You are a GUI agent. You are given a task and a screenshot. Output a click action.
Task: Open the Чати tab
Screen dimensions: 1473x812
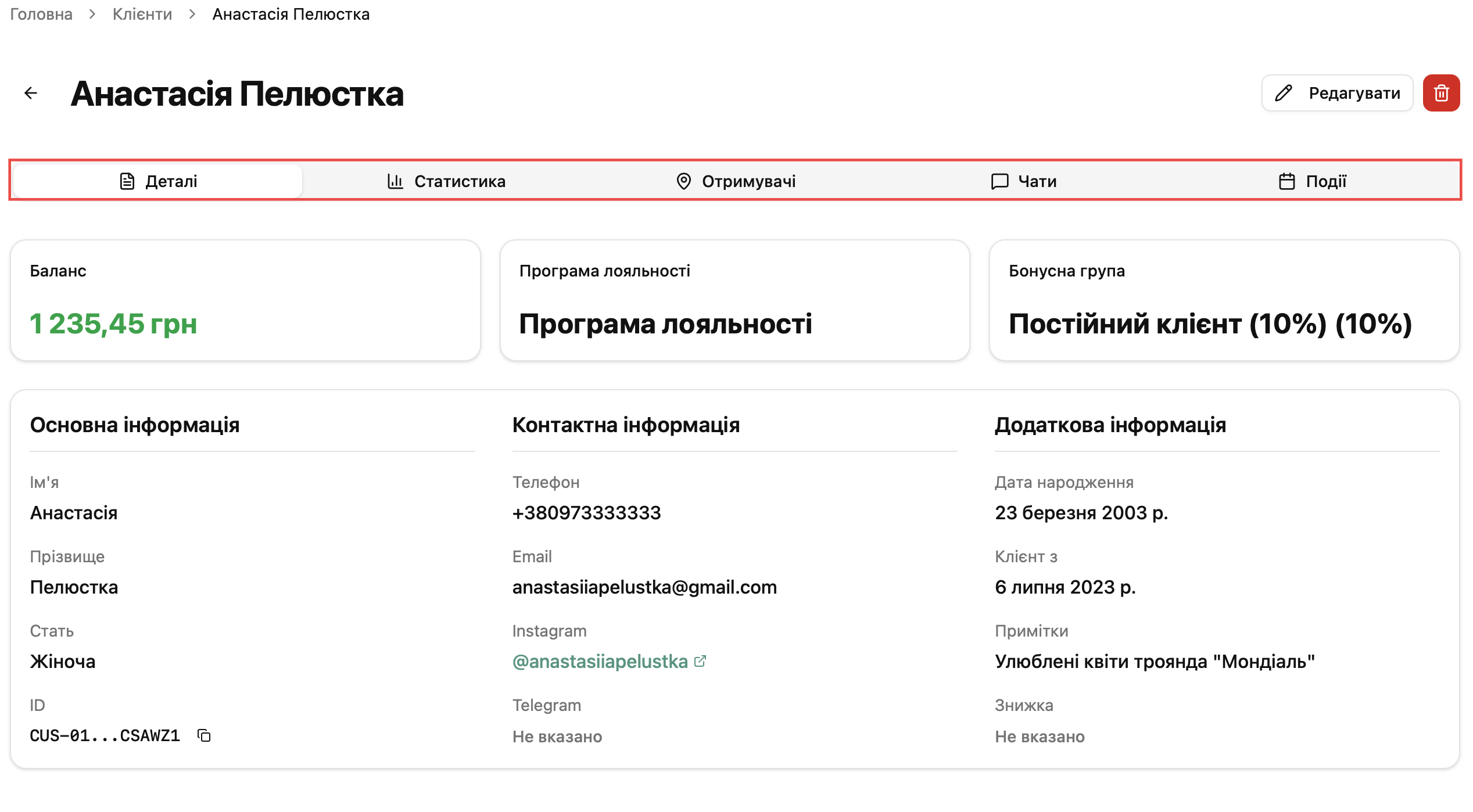pos(1024,181)
